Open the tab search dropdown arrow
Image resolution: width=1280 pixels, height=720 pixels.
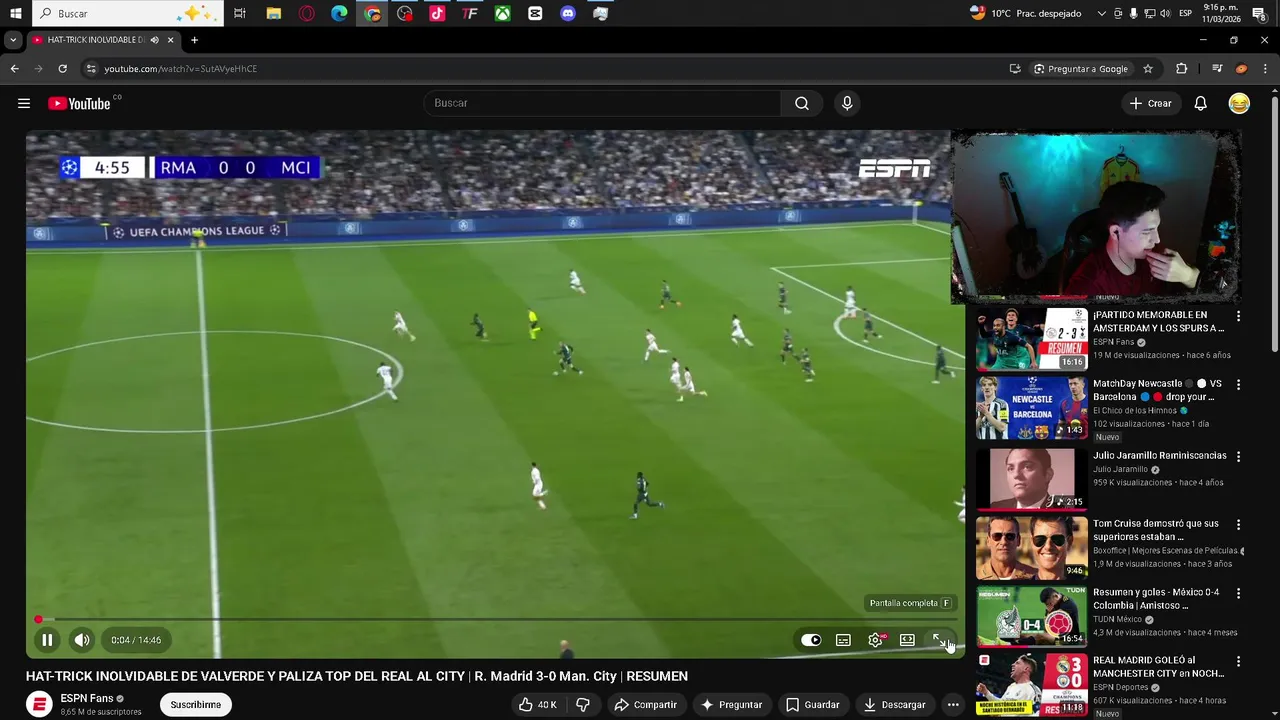pos(12,40)
